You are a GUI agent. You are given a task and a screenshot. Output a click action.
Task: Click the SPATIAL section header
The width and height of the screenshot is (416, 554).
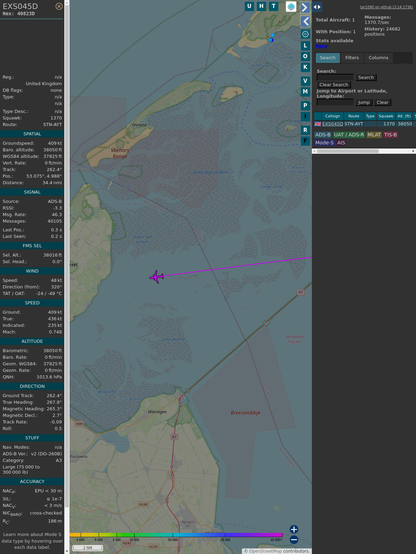pos(32,134)
